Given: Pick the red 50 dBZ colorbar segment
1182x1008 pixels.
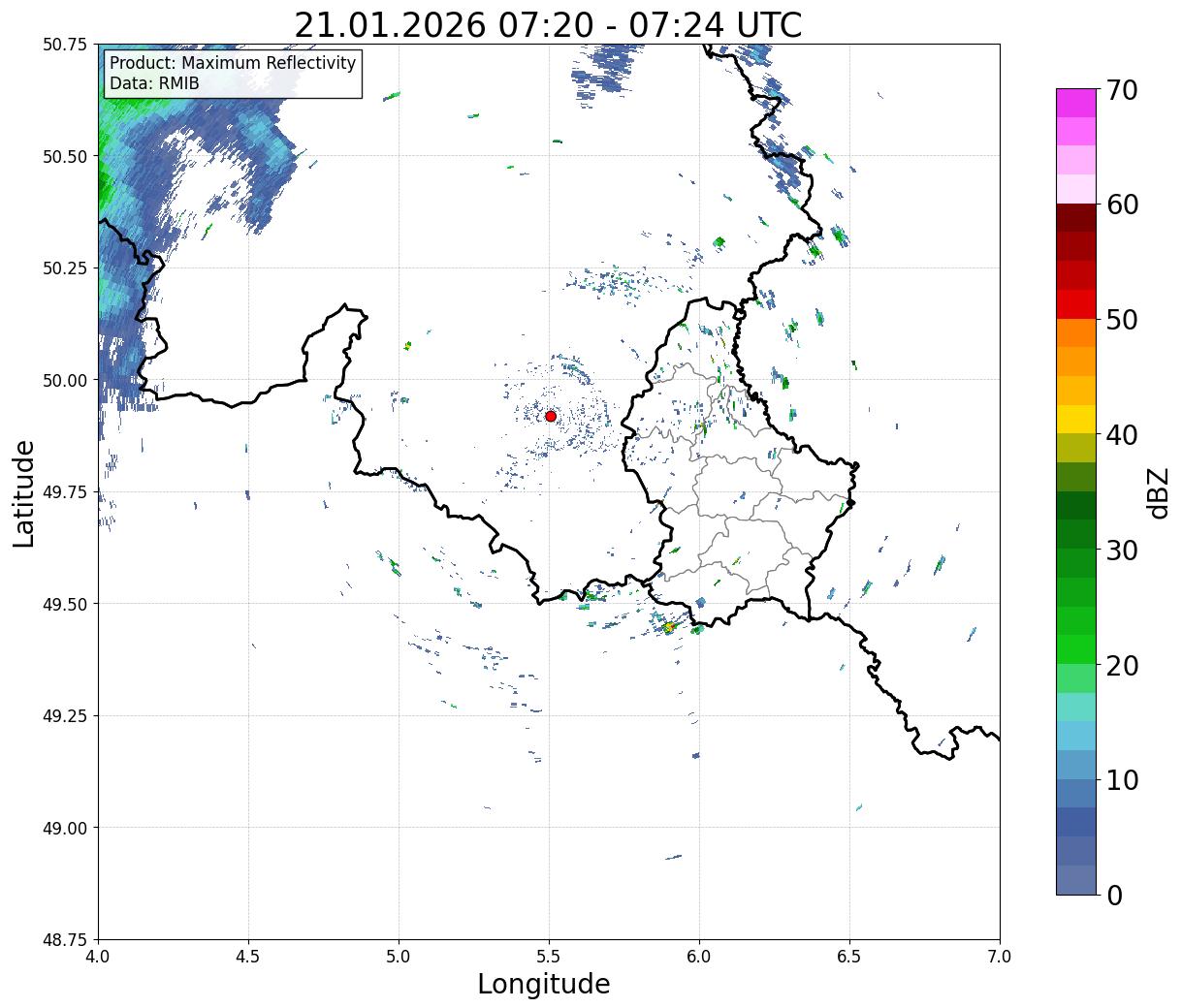Looking at the screenshot, I should click(1076, 304).
